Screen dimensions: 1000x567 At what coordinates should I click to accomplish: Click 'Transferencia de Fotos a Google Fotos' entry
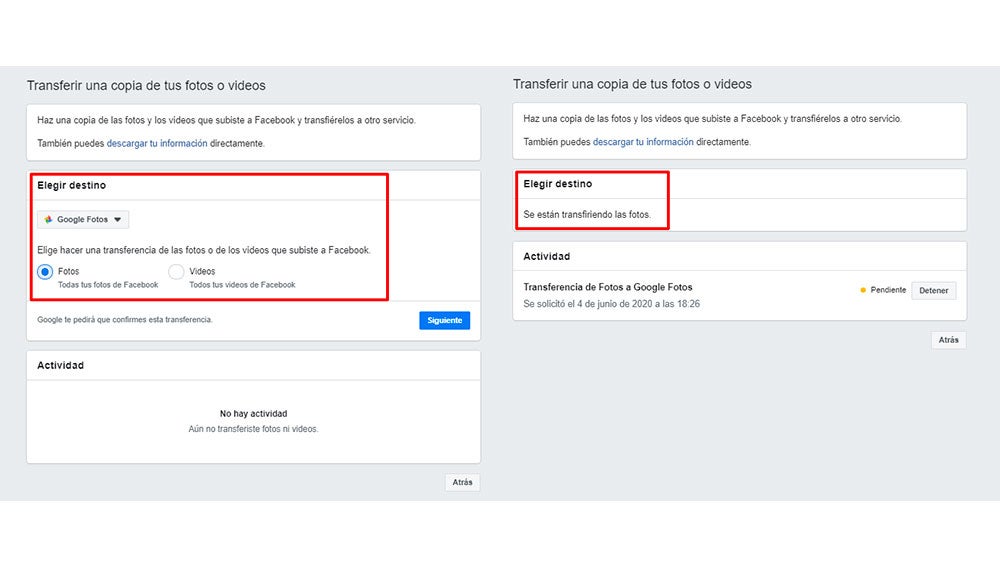pyautogui.click(x=608, y=287)
